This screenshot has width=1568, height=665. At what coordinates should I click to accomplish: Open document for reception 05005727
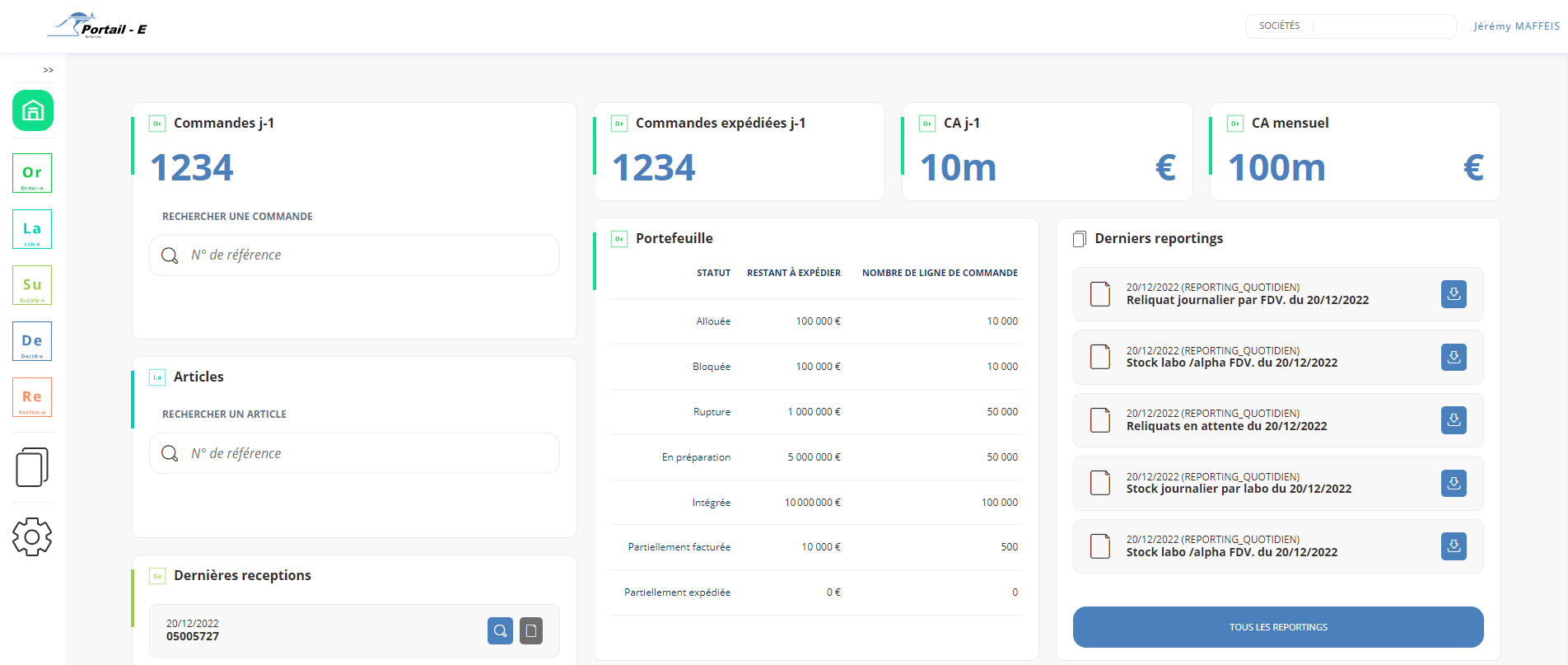[531, 631]
